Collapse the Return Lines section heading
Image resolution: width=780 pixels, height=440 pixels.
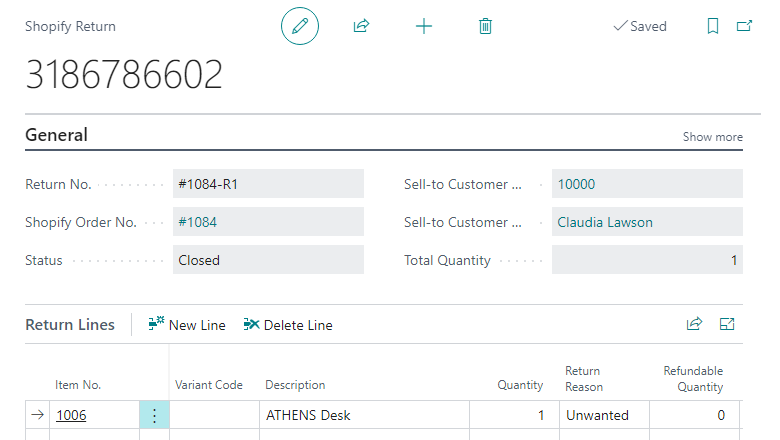point(70,325)
